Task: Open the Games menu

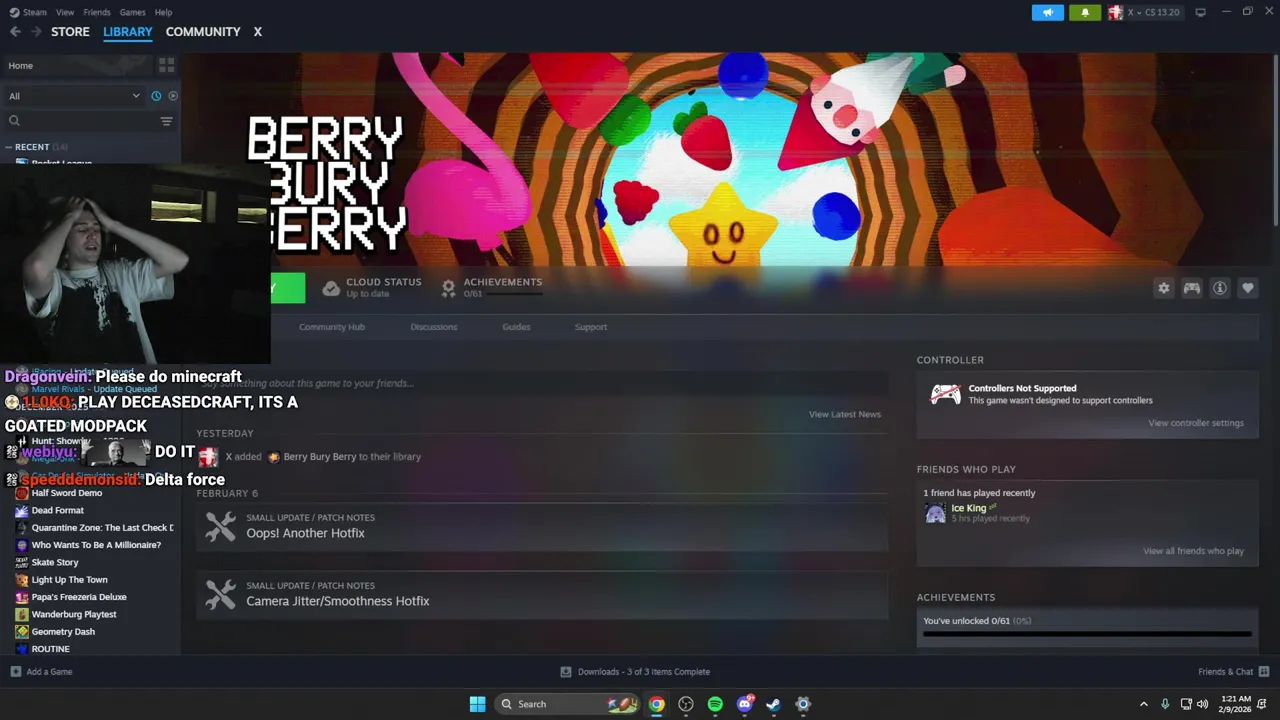Action: point(132,12)
